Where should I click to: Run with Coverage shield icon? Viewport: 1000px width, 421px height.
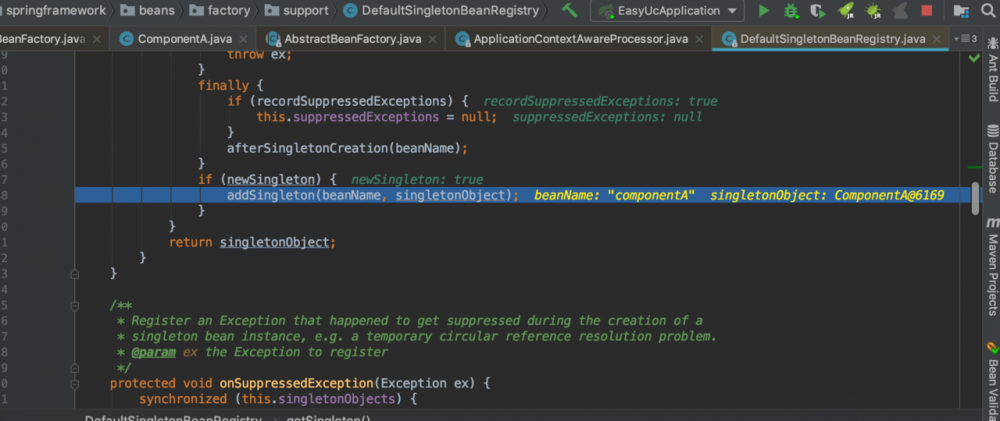point(818,10)
